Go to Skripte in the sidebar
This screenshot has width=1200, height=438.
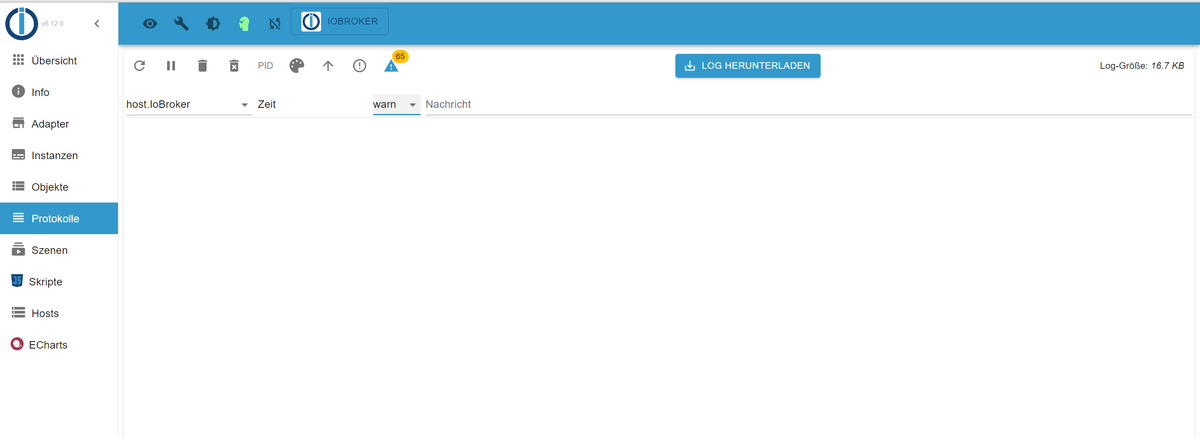tap(59, 282)
